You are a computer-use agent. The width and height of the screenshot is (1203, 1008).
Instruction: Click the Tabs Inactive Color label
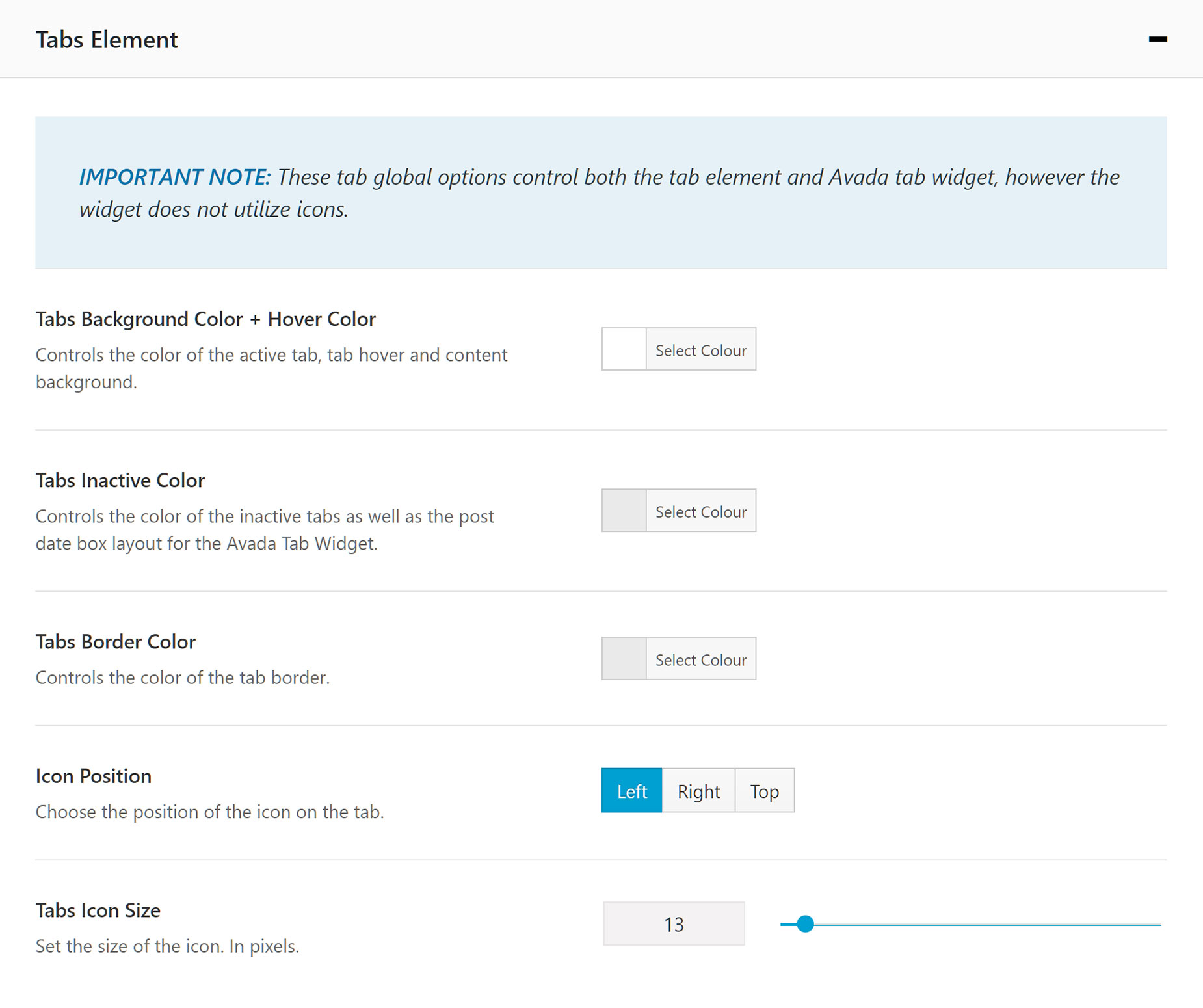pos(120,481)
